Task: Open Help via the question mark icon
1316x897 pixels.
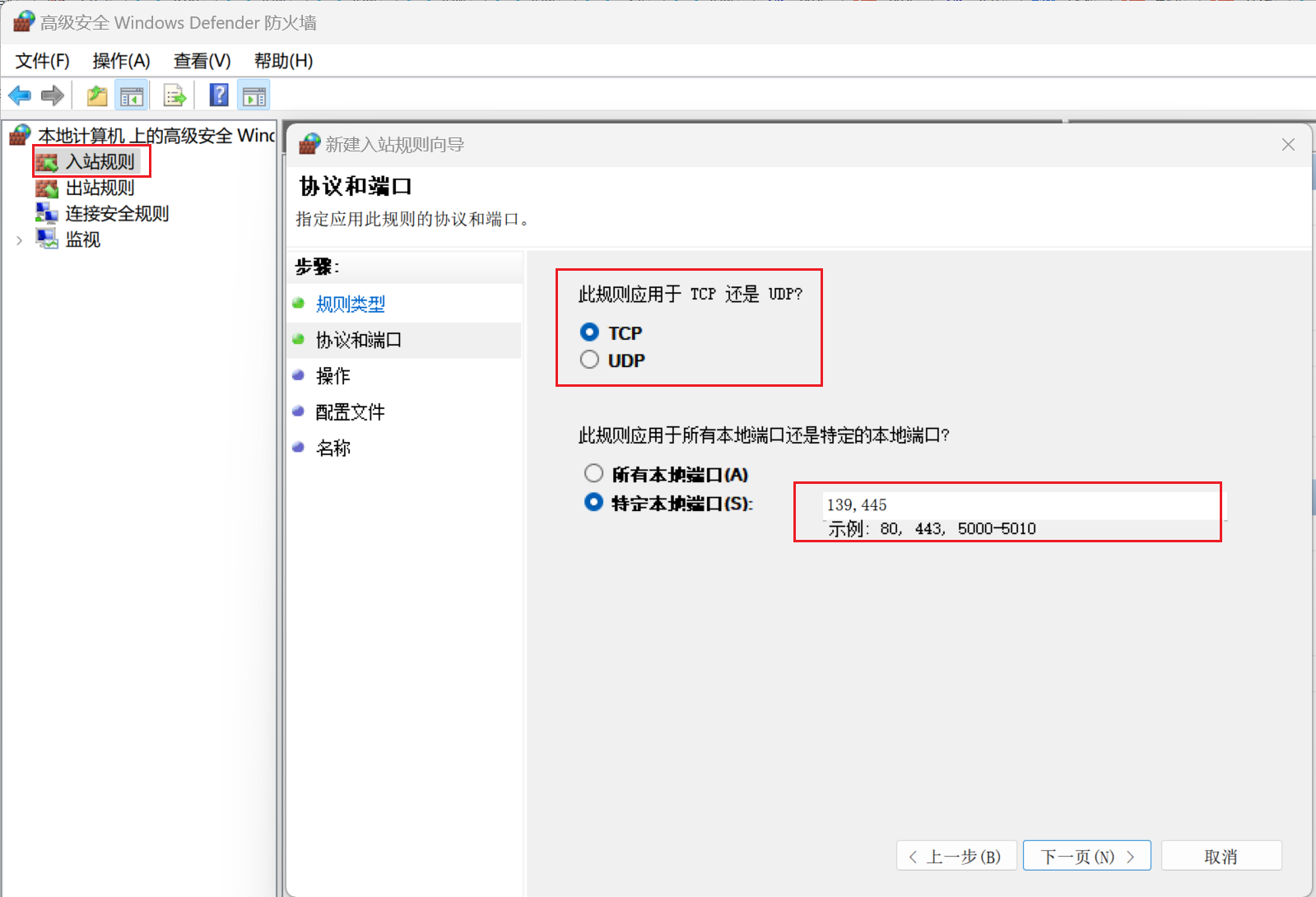Action: [x=219, y=95]
